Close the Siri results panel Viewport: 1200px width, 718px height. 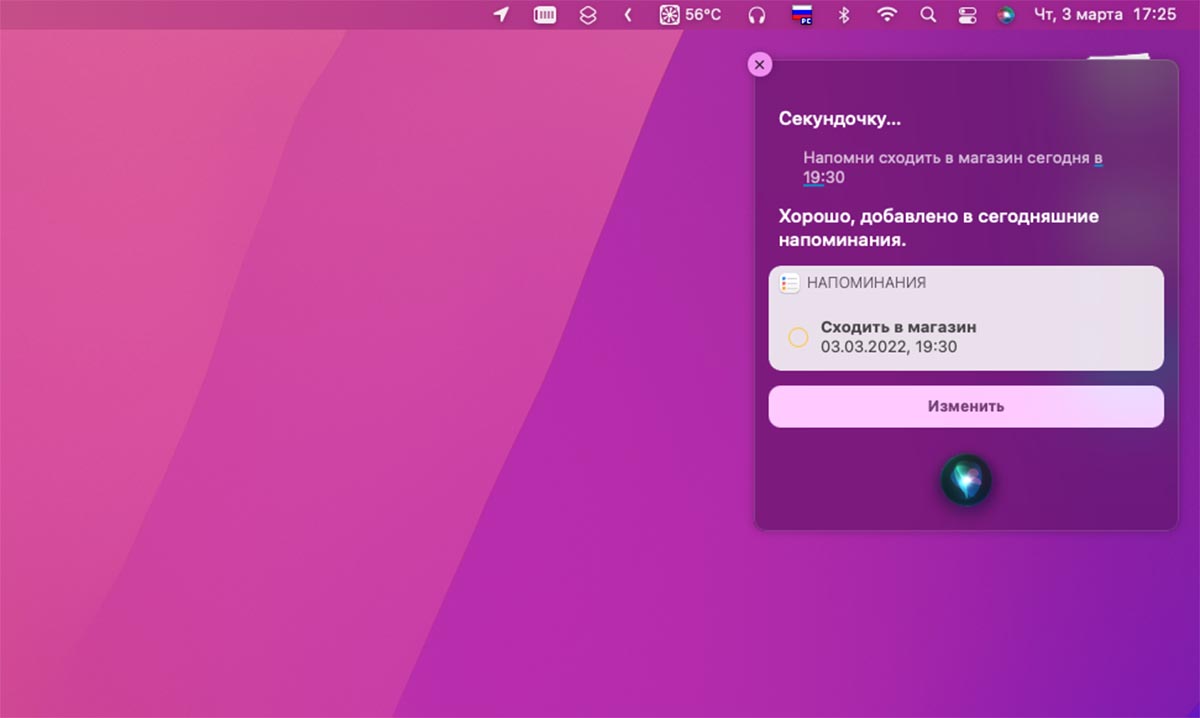(760, 64)
